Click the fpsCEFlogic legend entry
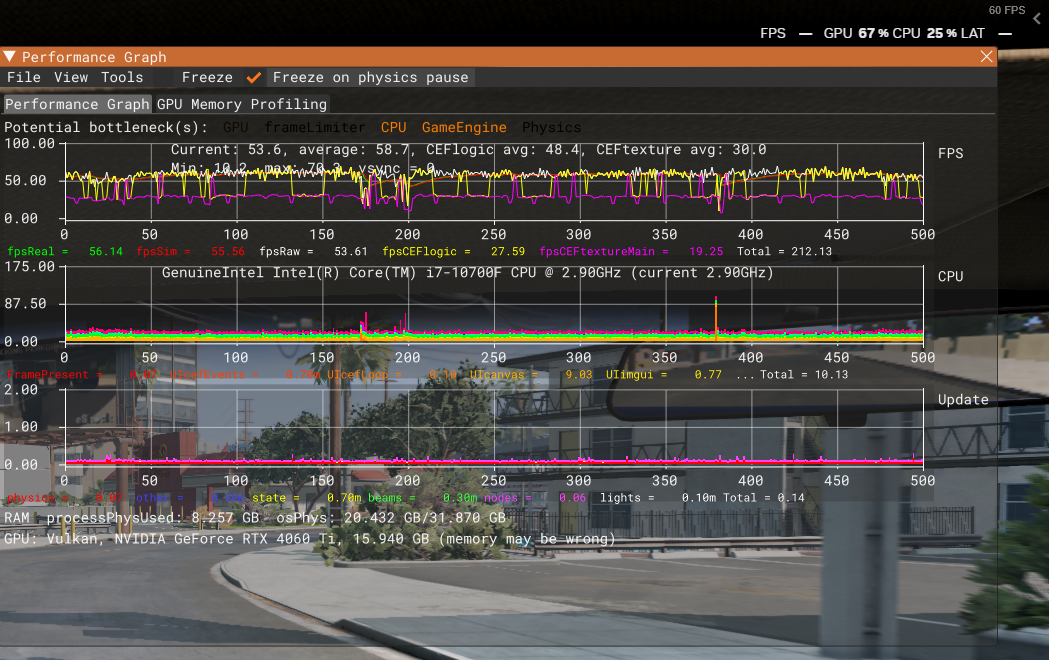Screen dimensions: 1049x660 (x=453, y=251)
